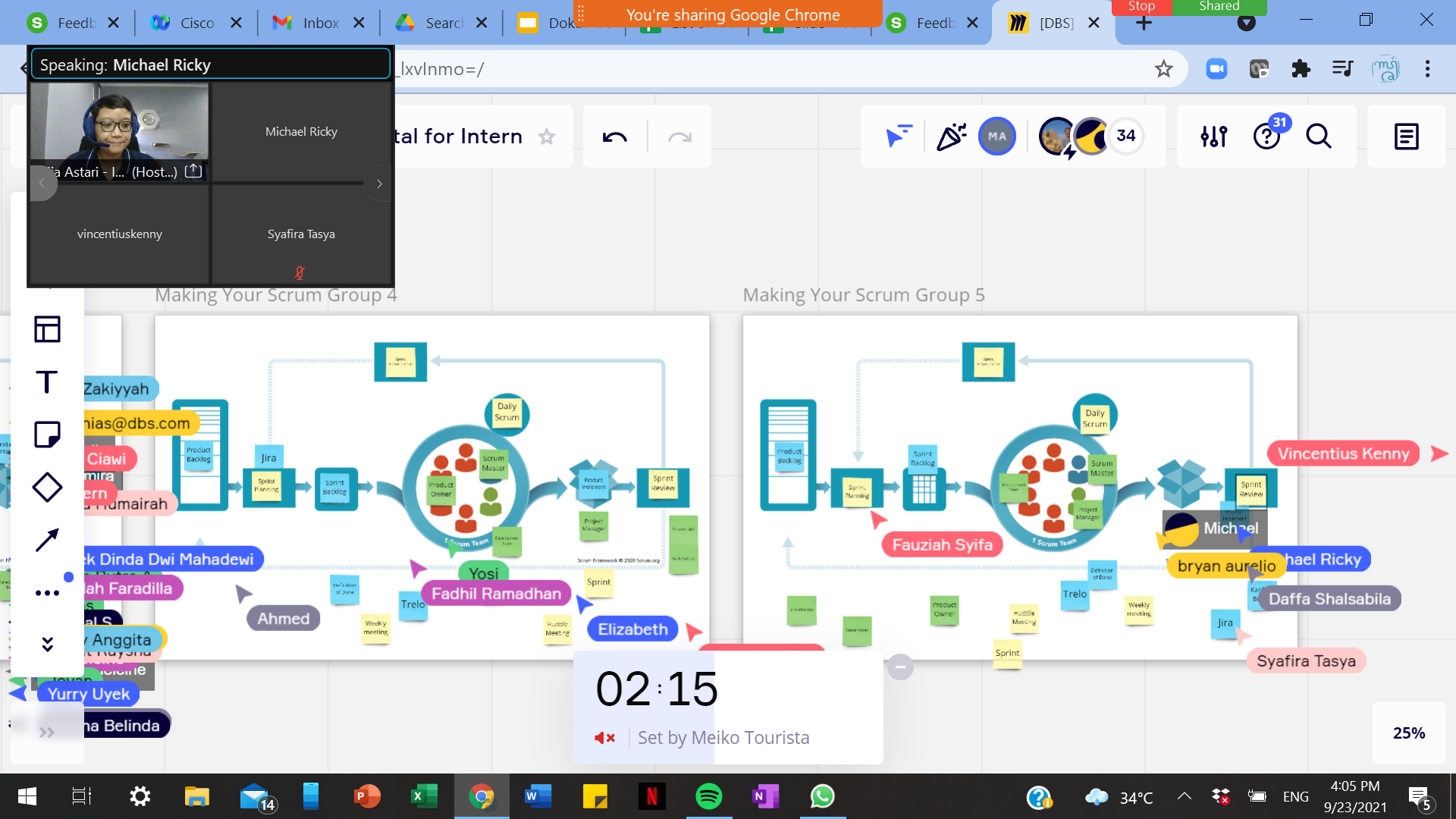Select the Arrow connection line tool
Screen dimensions: 1456x819
(47, 540)
